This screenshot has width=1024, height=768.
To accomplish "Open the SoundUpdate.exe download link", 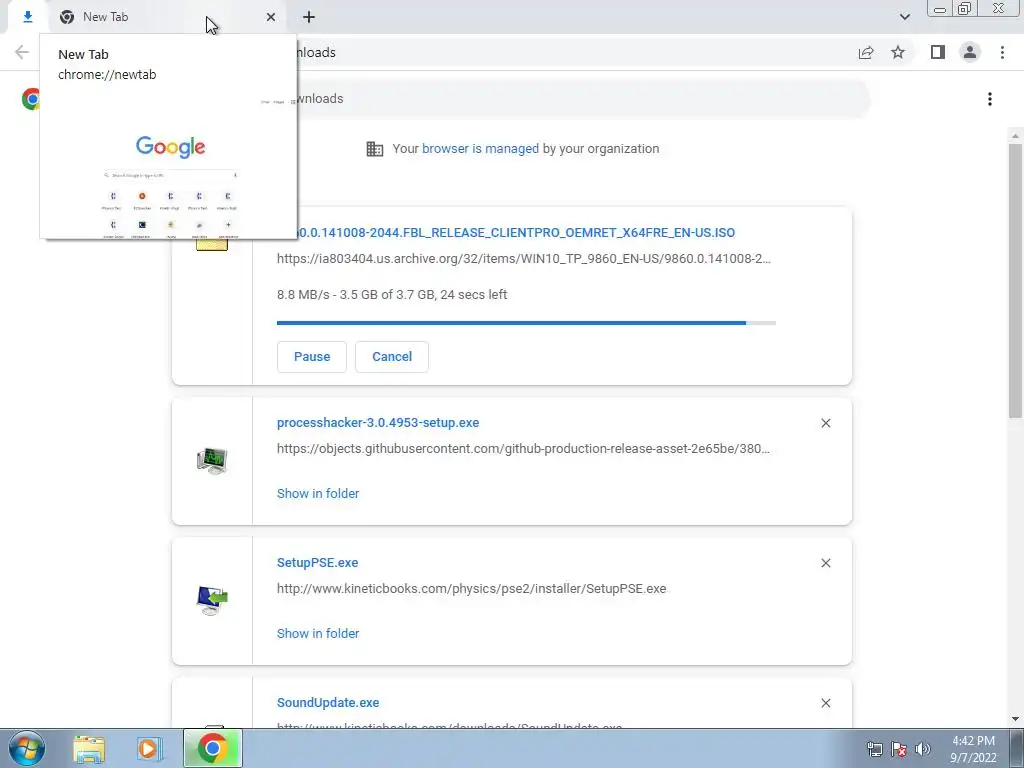I will tap(328, 703).
